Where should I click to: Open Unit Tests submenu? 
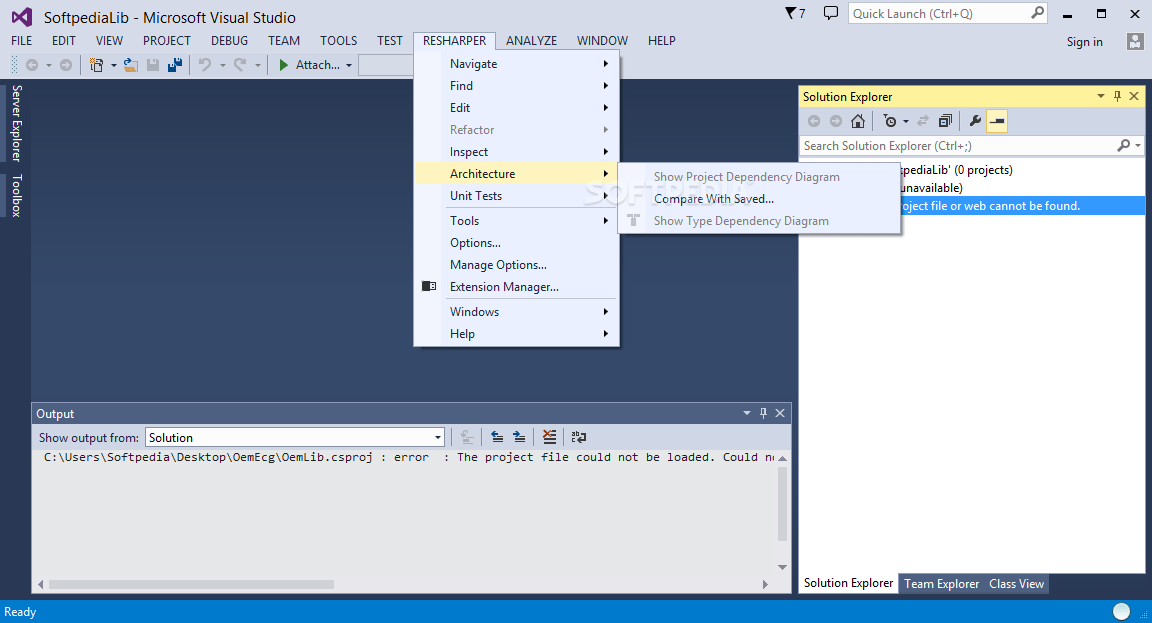point(516,196)
